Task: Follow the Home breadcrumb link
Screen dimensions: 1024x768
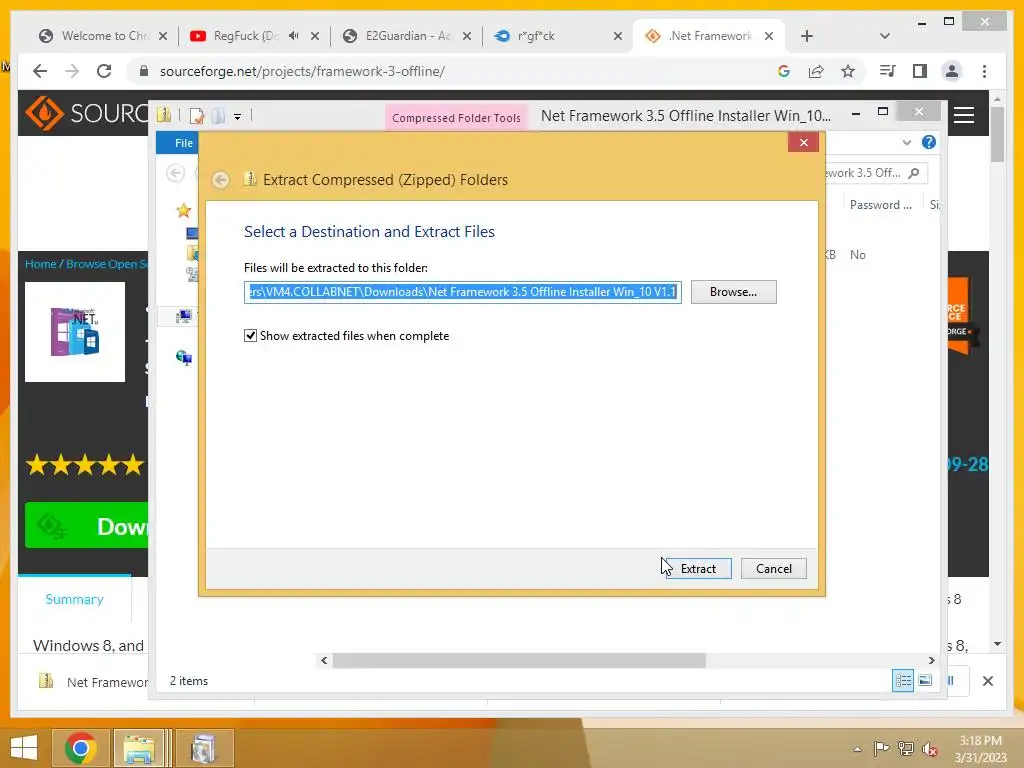Action: click(x=40, y=264)
